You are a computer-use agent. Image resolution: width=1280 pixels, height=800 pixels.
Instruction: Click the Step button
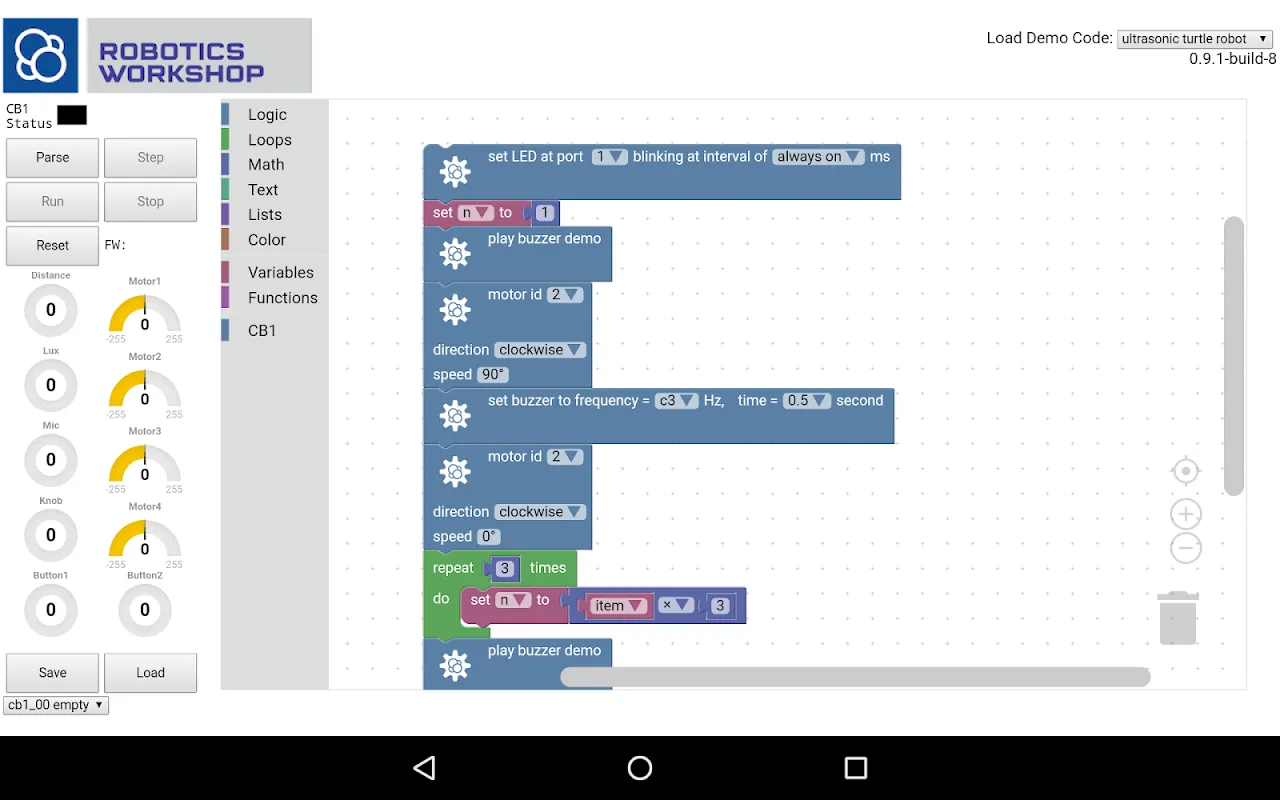click(151, 158)
